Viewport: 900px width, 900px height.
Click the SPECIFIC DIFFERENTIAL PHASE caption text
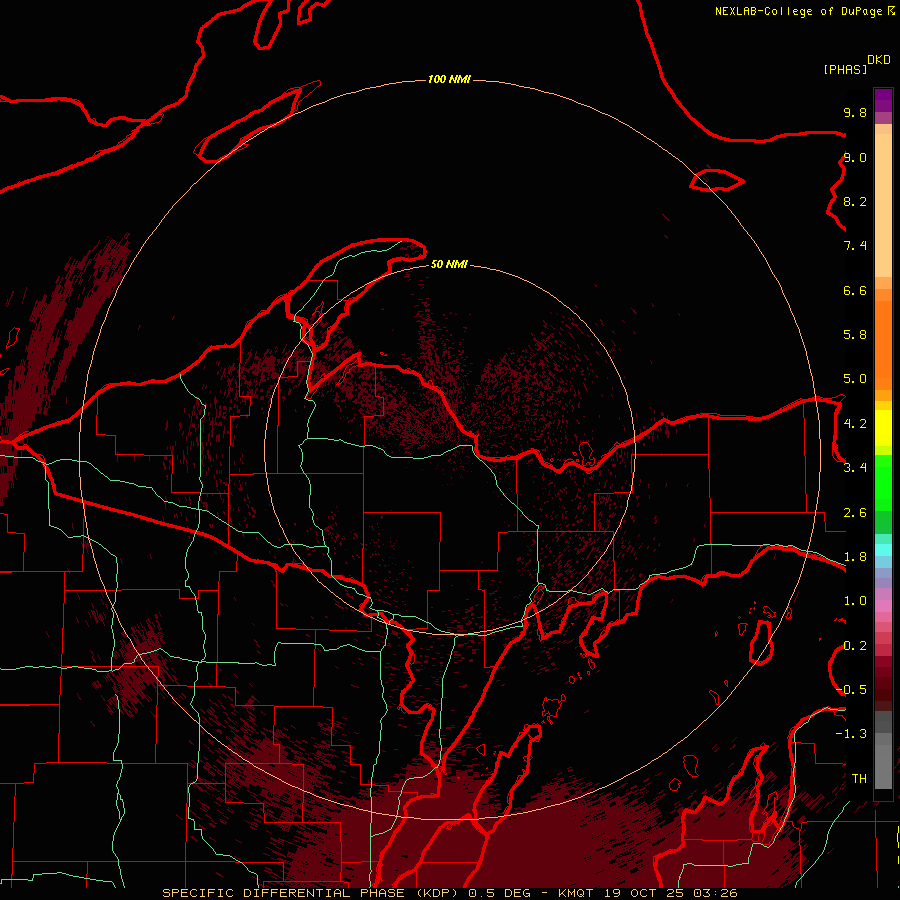(284, 893)
